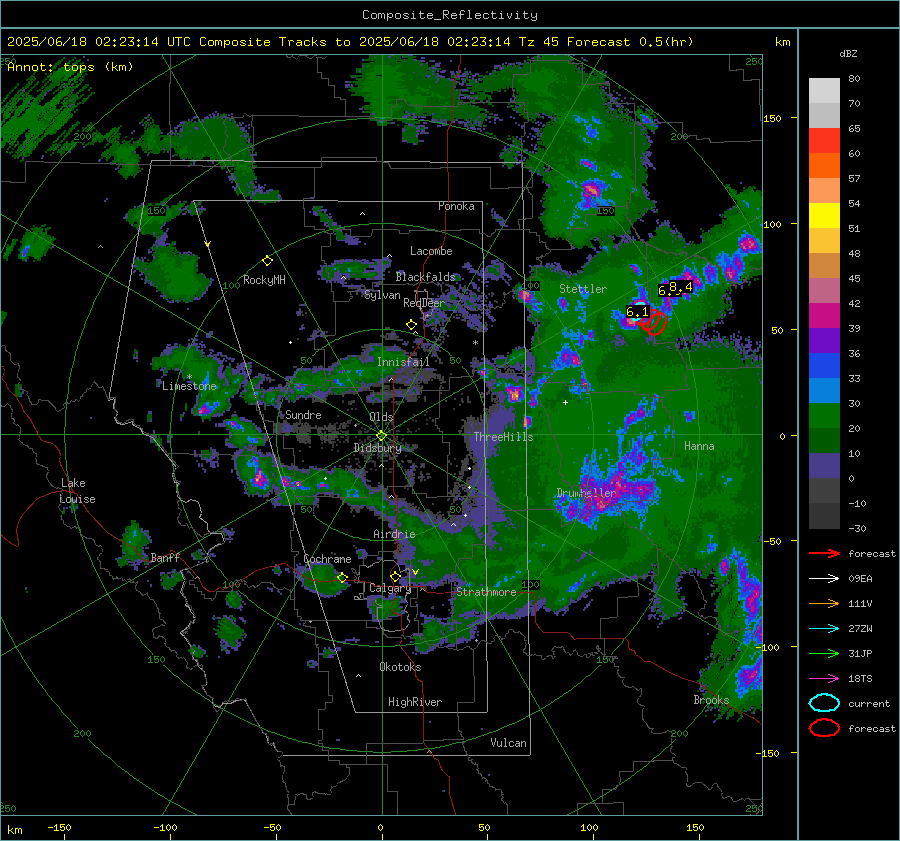Click the light blue swatch in the dBZ scale
Screen dimensions: 900x841
click(824, 391)
